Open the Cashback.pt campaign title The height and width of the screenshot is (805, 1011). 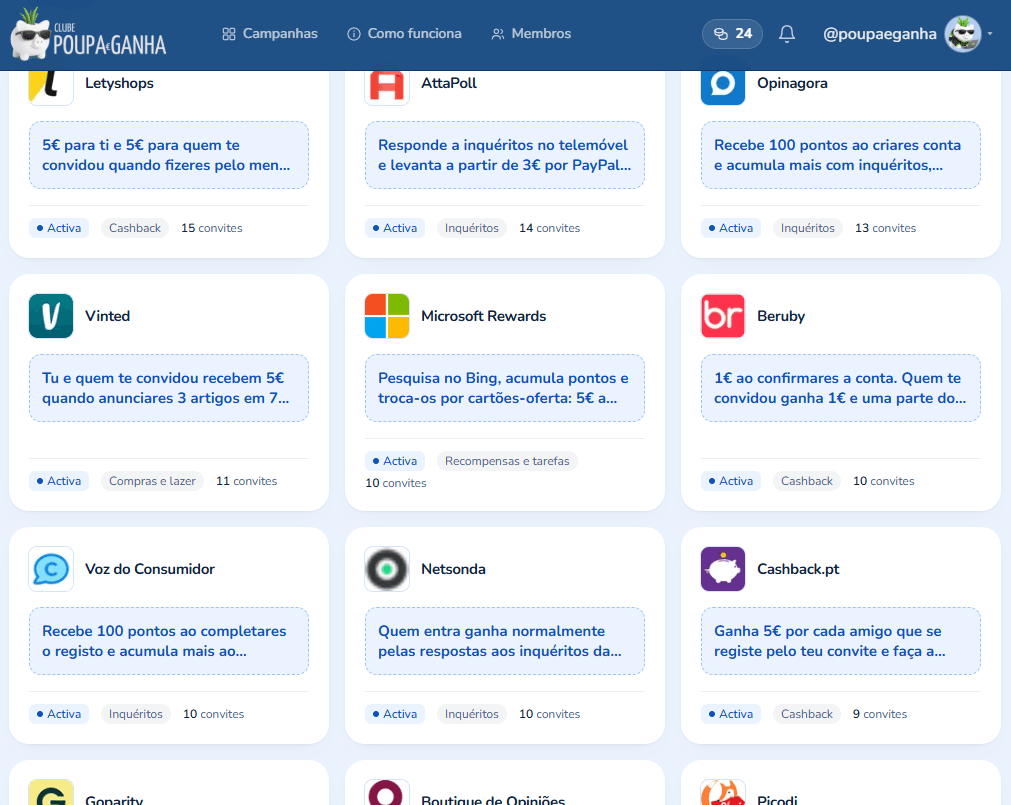point(798,569)
